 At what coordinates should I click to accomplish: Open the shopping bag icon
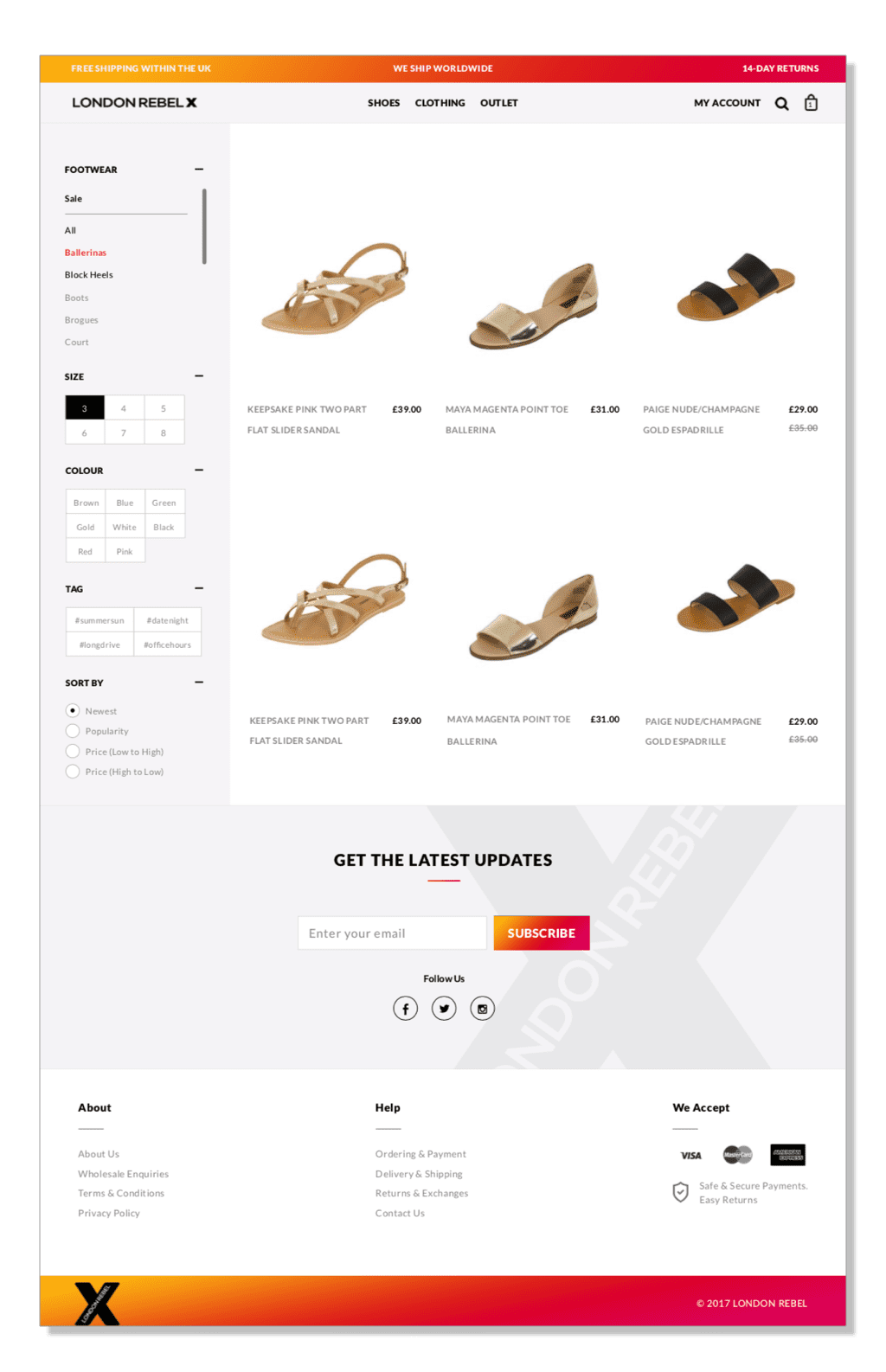pyautogui.click(x=811, y=103)
